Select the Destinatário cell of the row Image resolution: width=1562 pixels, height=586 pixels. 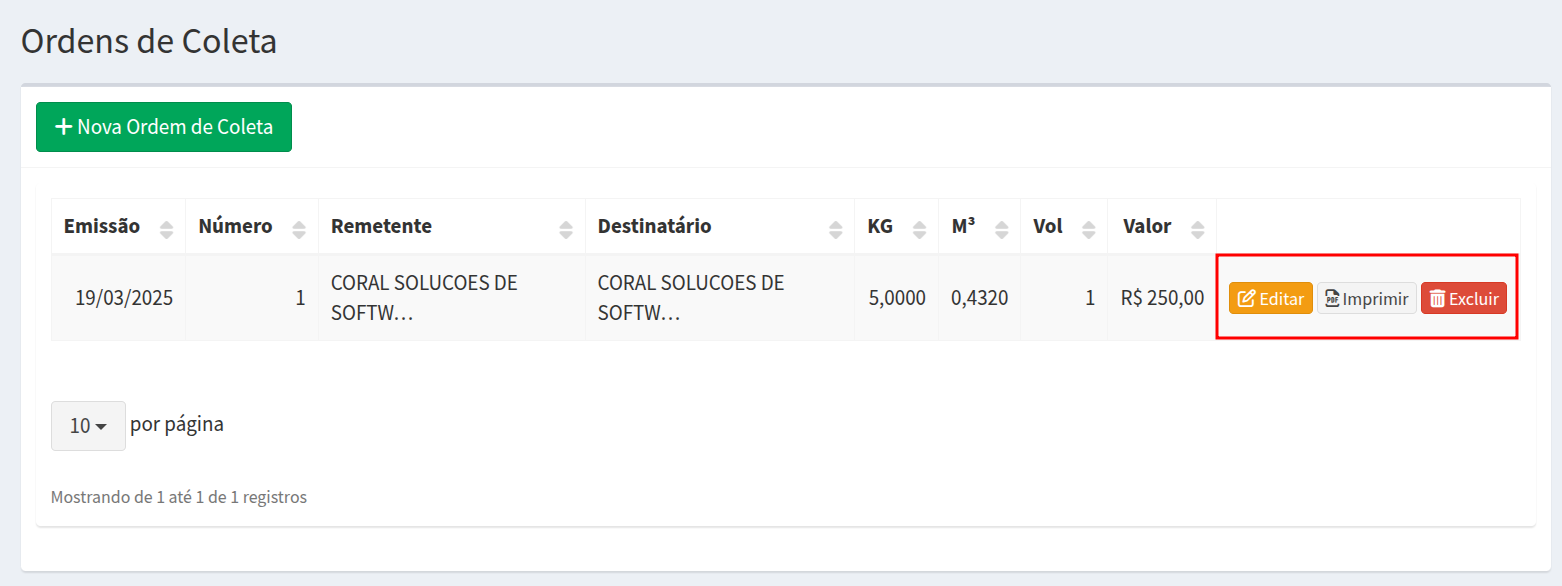(691, 298)
